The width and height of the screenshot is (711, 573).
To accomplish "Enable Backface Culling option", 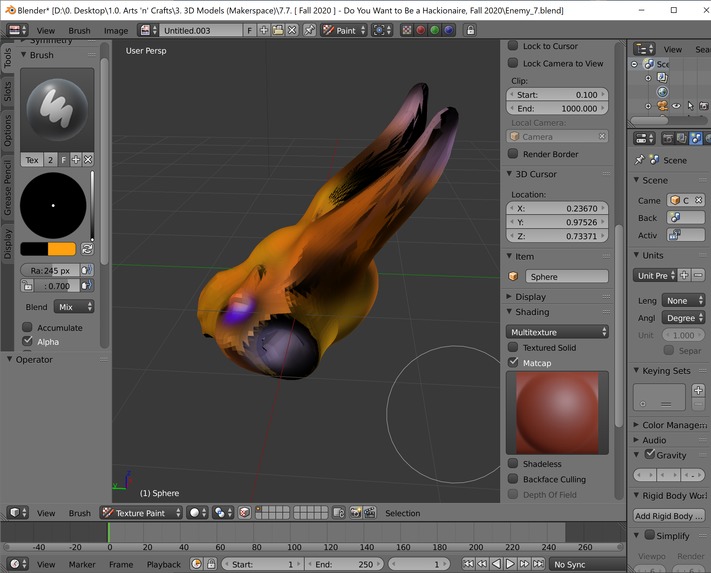I will [513, 479].
